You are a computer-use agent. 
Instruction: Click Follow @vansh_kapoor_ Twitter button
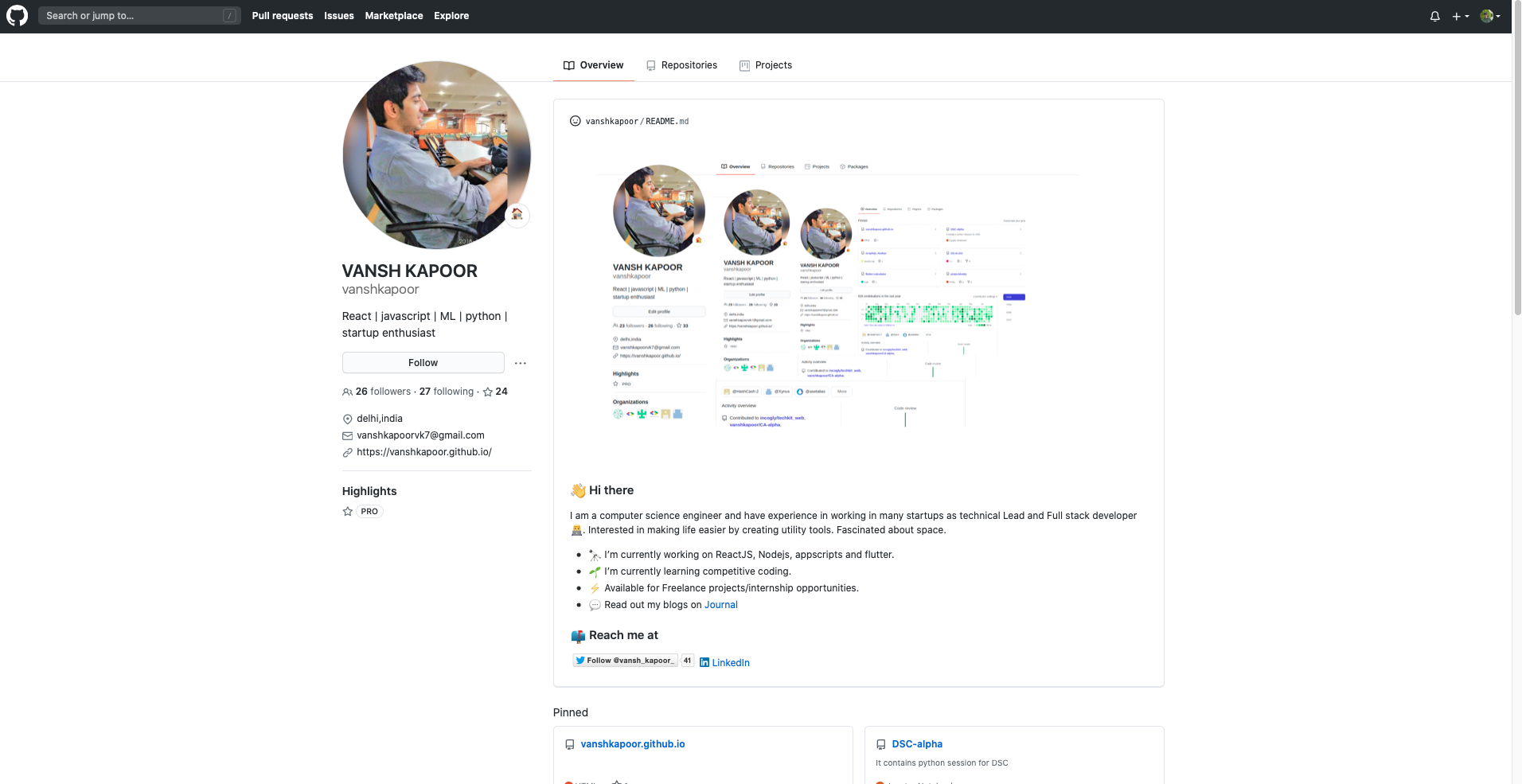point(625,661)
